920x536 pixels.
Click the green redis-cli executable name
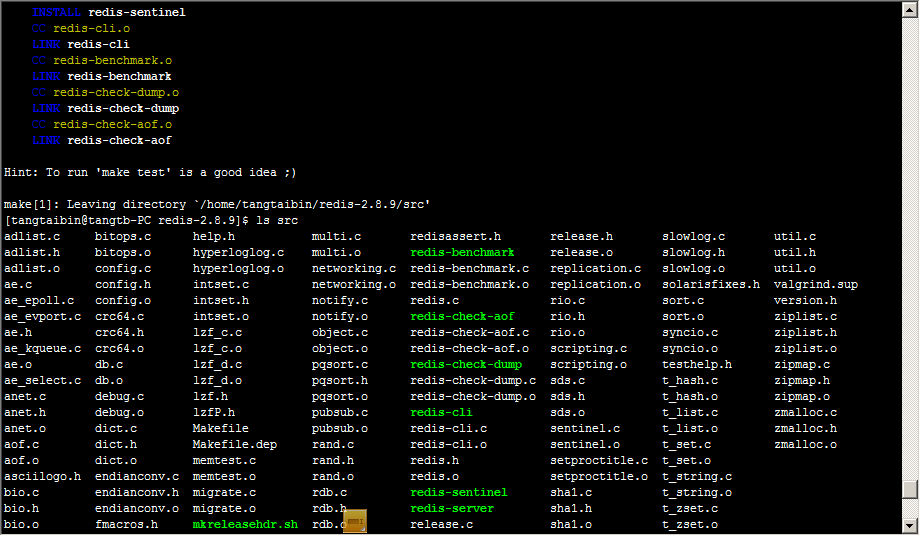(441, 412)
